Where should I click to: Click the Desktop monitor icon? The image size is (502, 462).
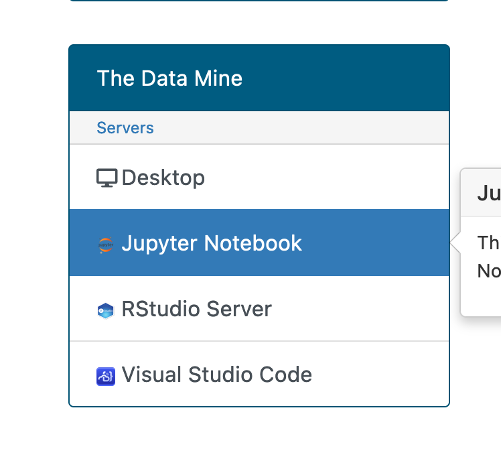pyautogui.click(x=107, y=178)
